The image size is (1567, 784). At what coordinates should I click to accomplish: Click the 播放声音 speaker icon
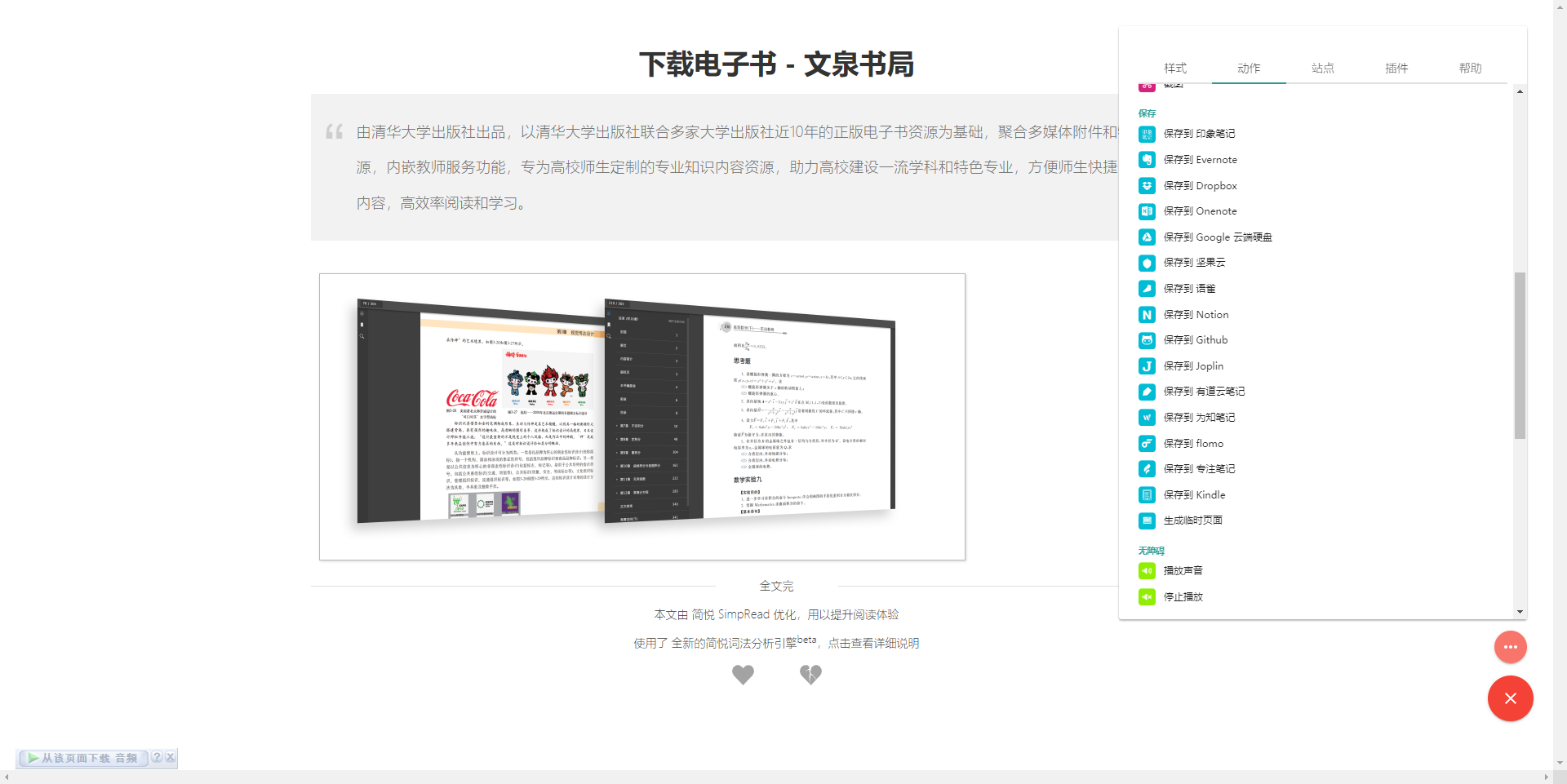click(1147, 570)
